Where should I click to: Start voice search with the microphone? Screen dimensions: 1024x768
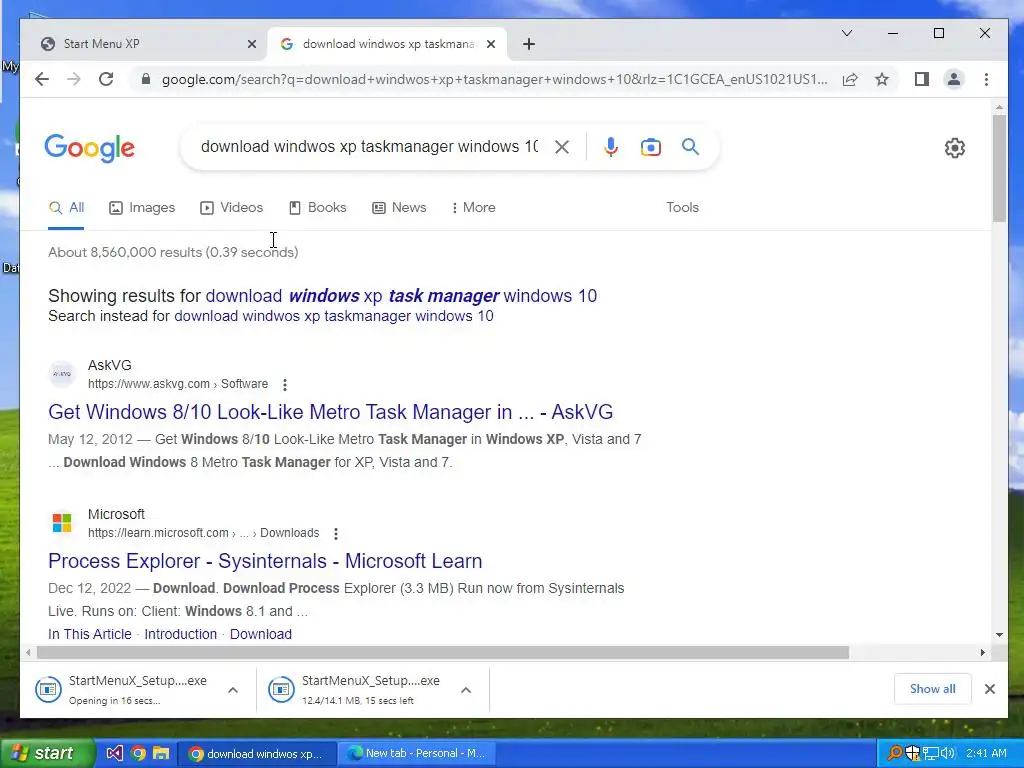pyautogui.click(x=611, y=147)
